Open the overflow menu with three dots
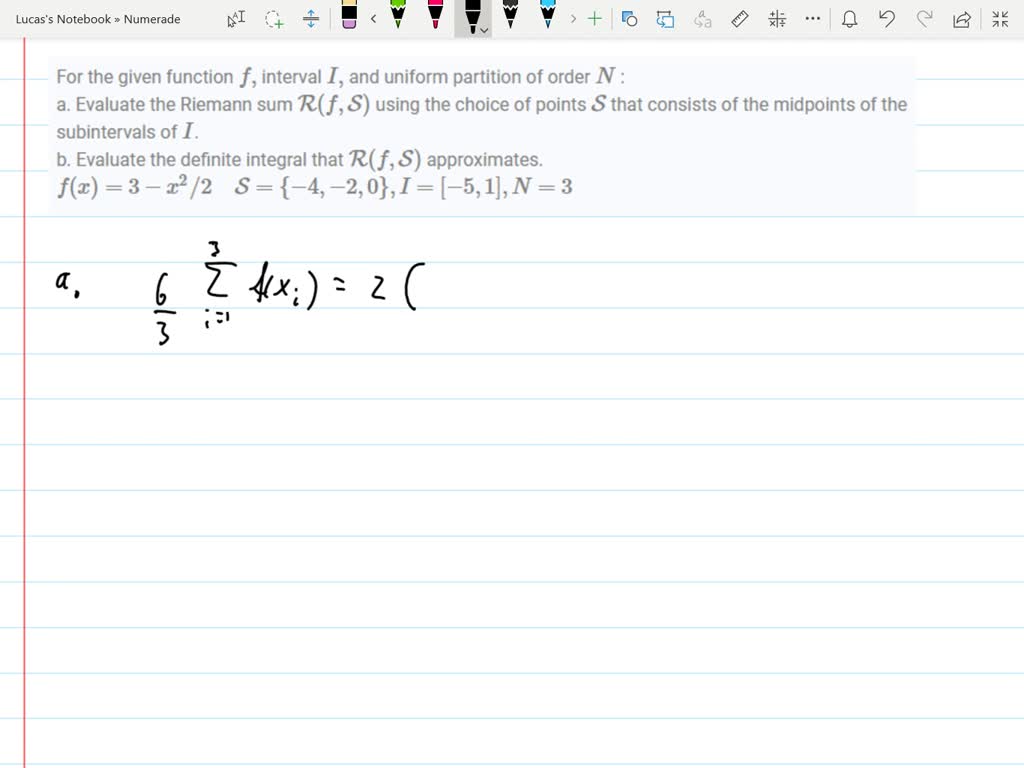 coord(812,19)
